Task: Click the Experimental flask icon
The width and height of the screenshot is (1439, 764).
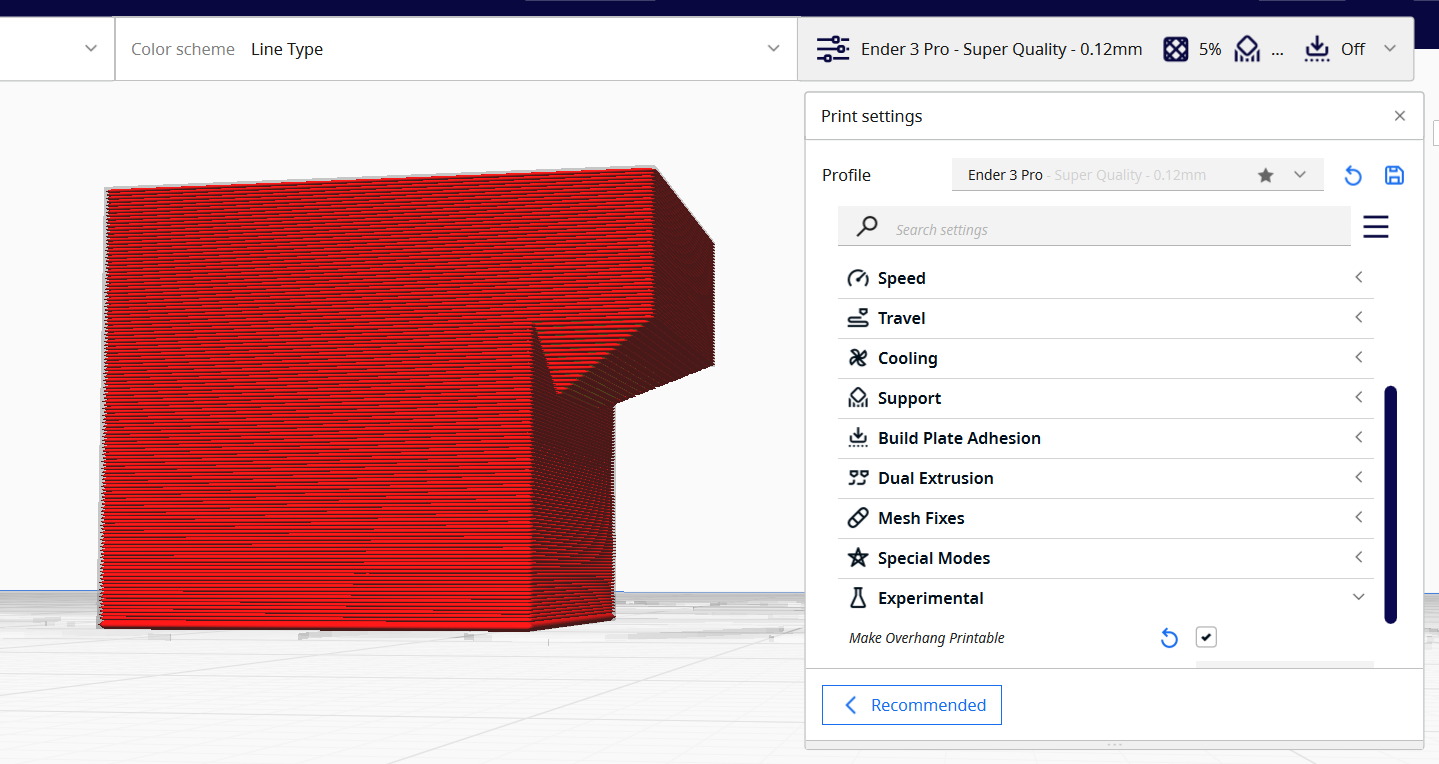Action: tap(857, 598)
